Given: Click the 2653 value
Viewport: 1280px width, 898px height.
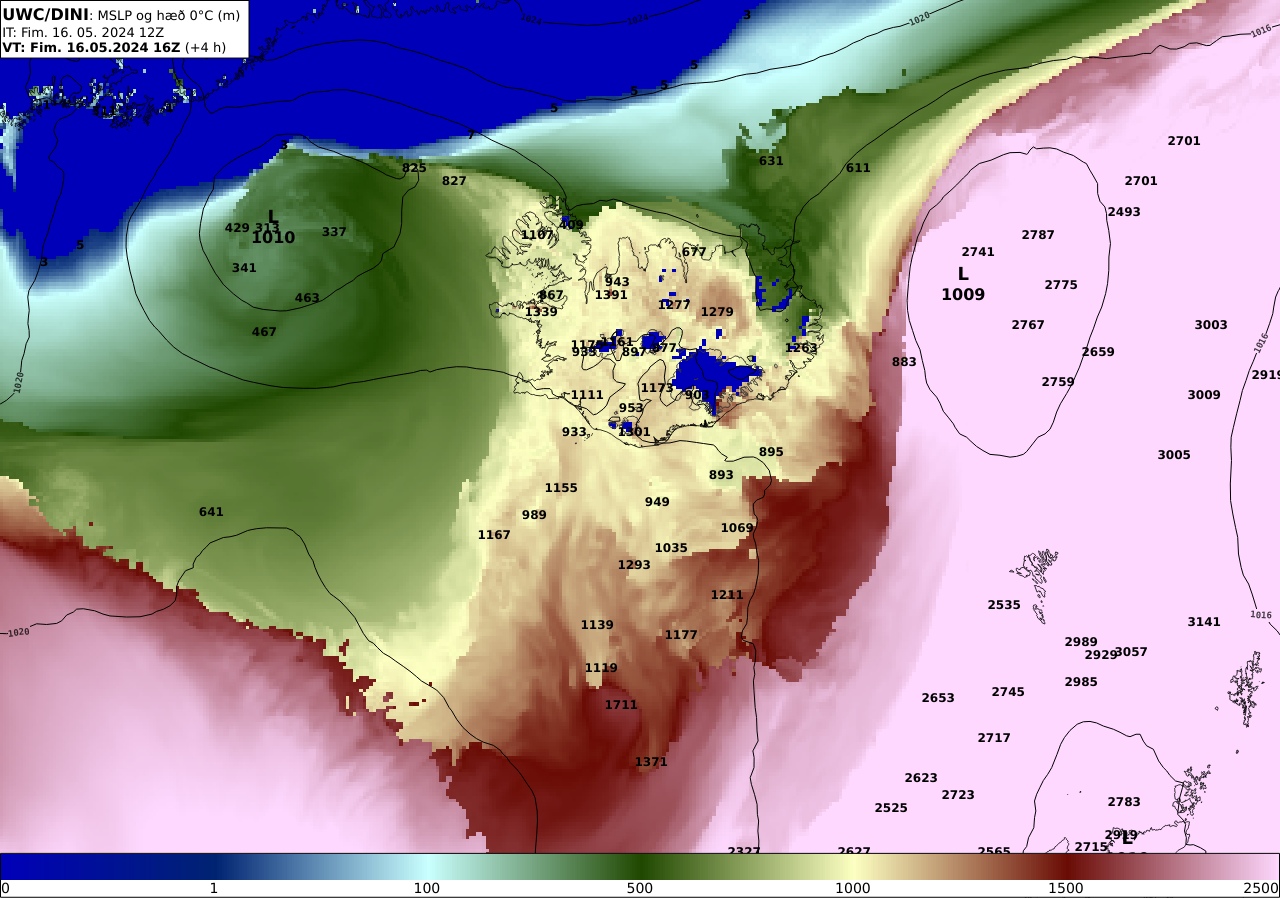Looking at the screenshot, I should pyautogui.click(x=938, y=698).
